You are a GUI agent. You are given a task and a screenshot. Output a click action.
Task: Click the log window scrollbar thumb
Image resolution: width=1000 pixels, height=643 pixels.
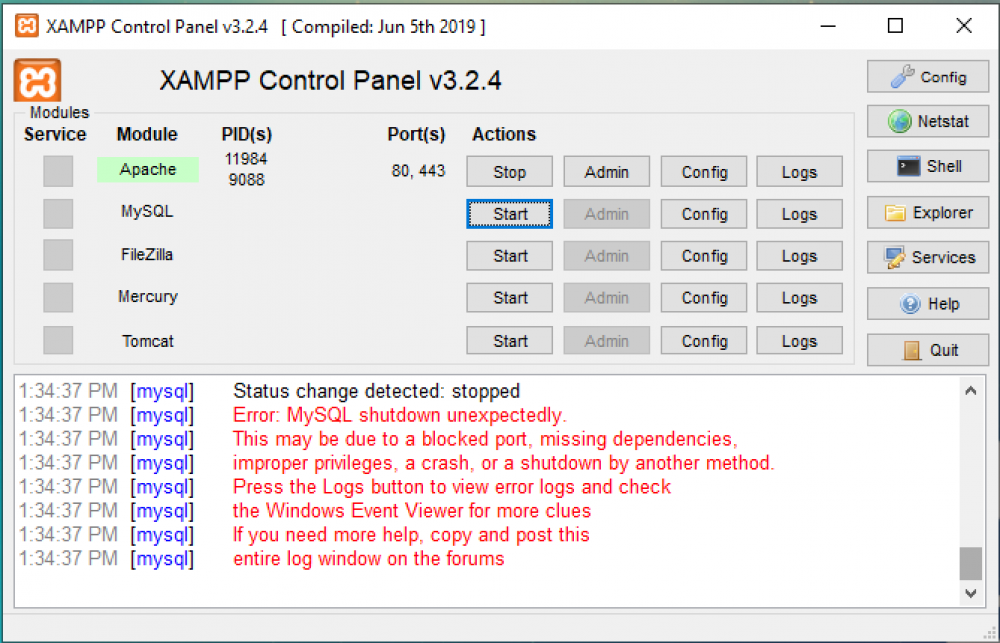(x=970, y=563)
